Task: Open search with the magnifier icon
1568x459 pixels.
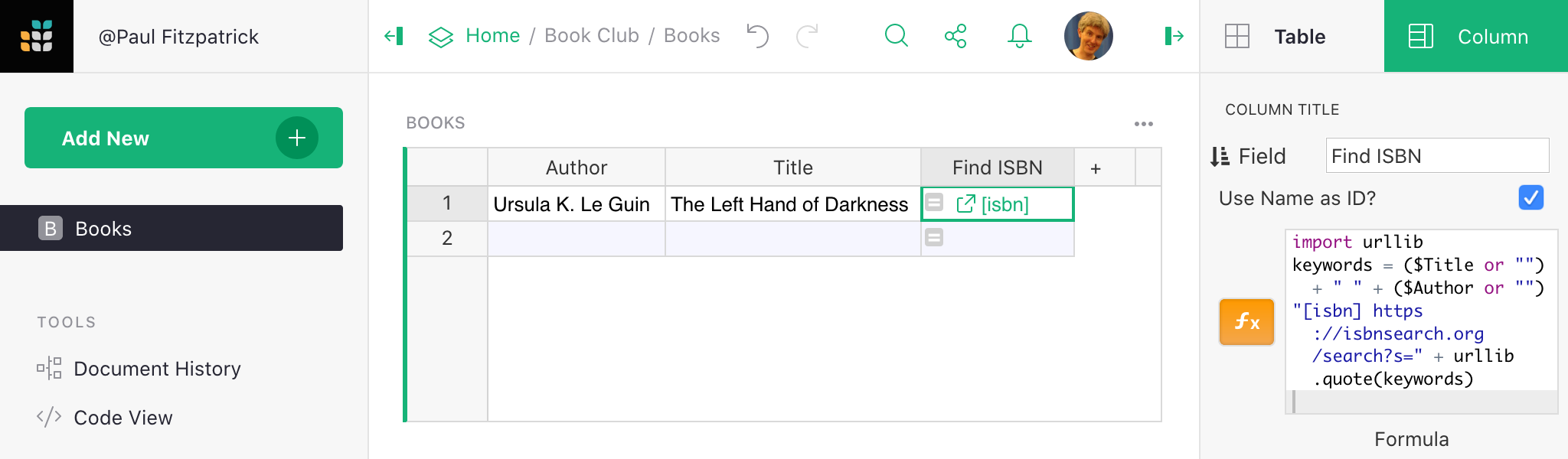Action: (x=896, y=36)
